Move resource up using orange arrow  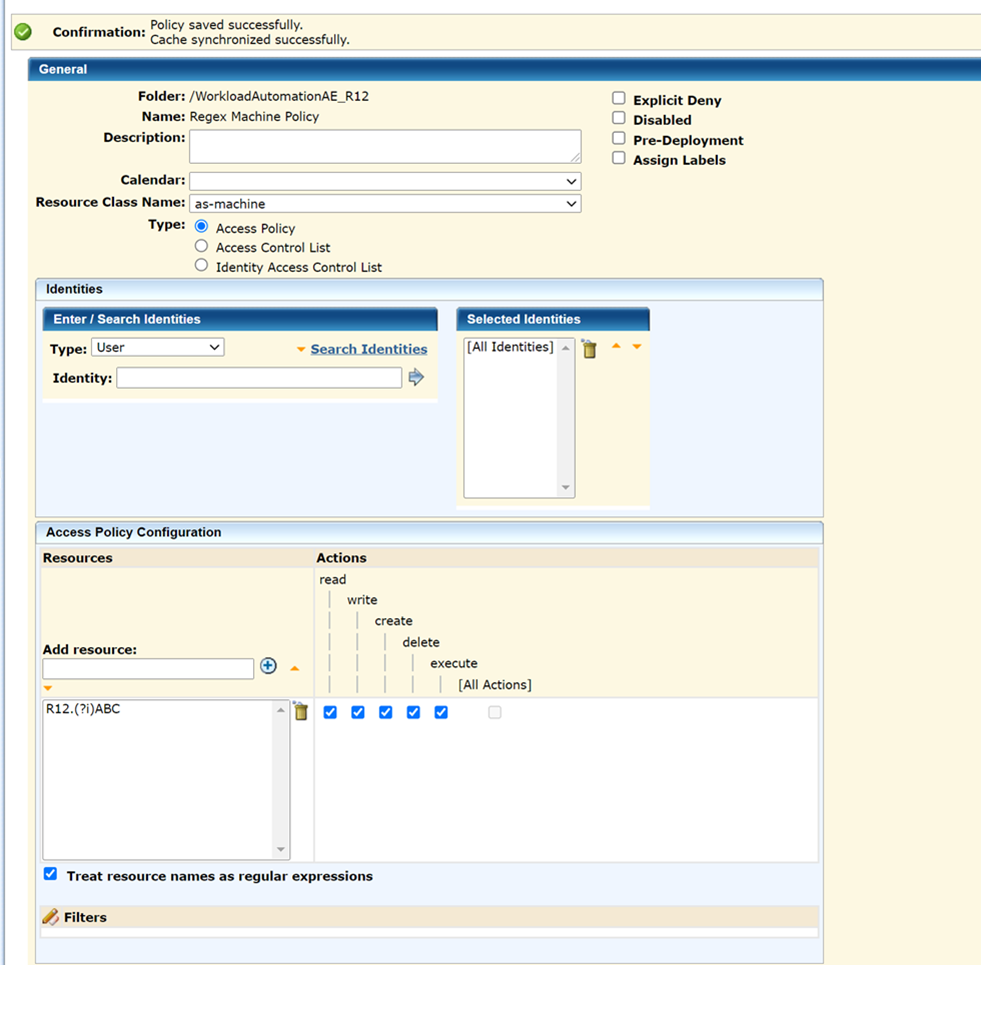295,669
